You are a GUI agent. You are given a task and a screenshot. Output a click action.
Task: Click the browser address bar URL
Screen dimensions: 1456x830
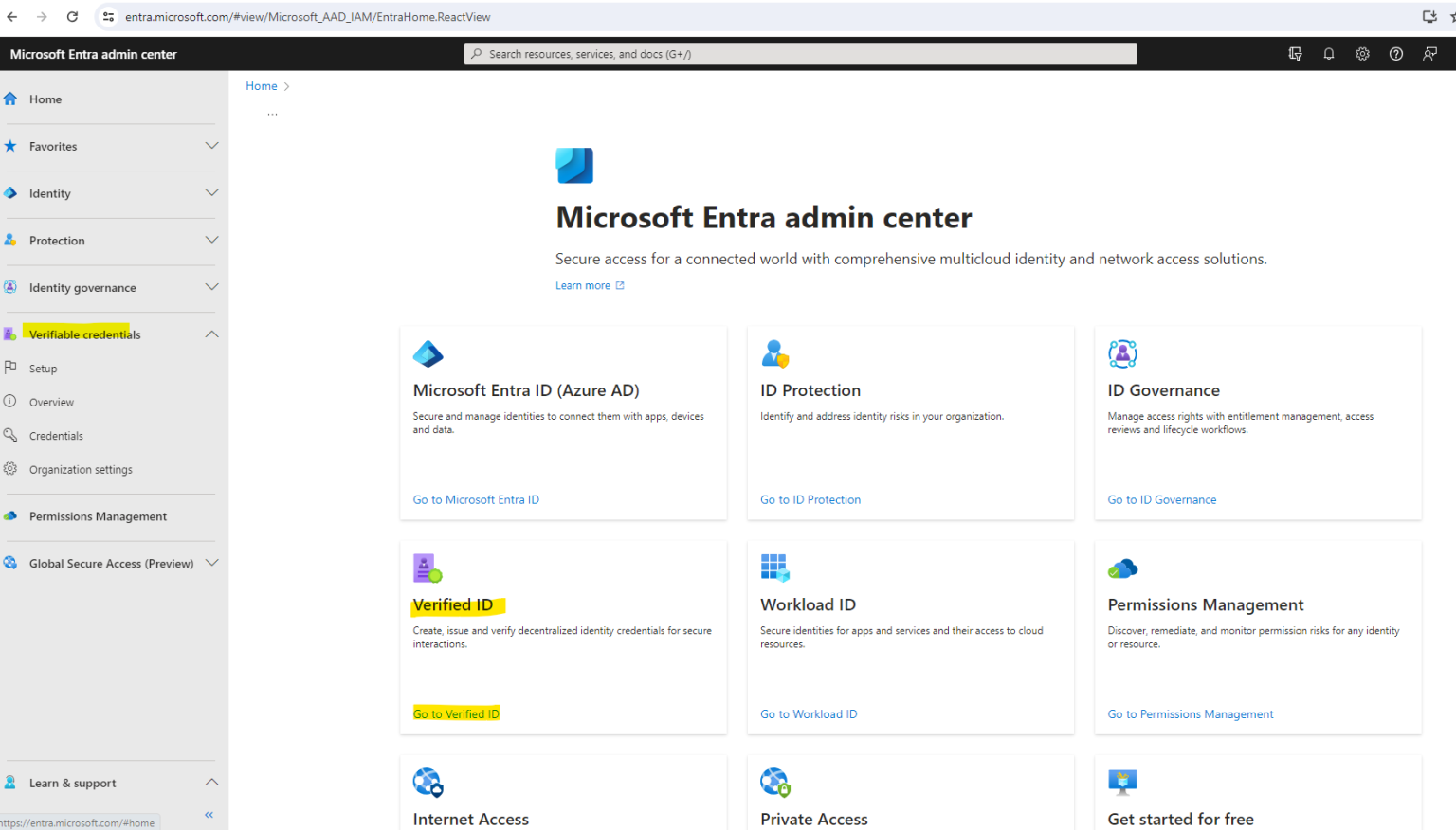coord(307,17)
